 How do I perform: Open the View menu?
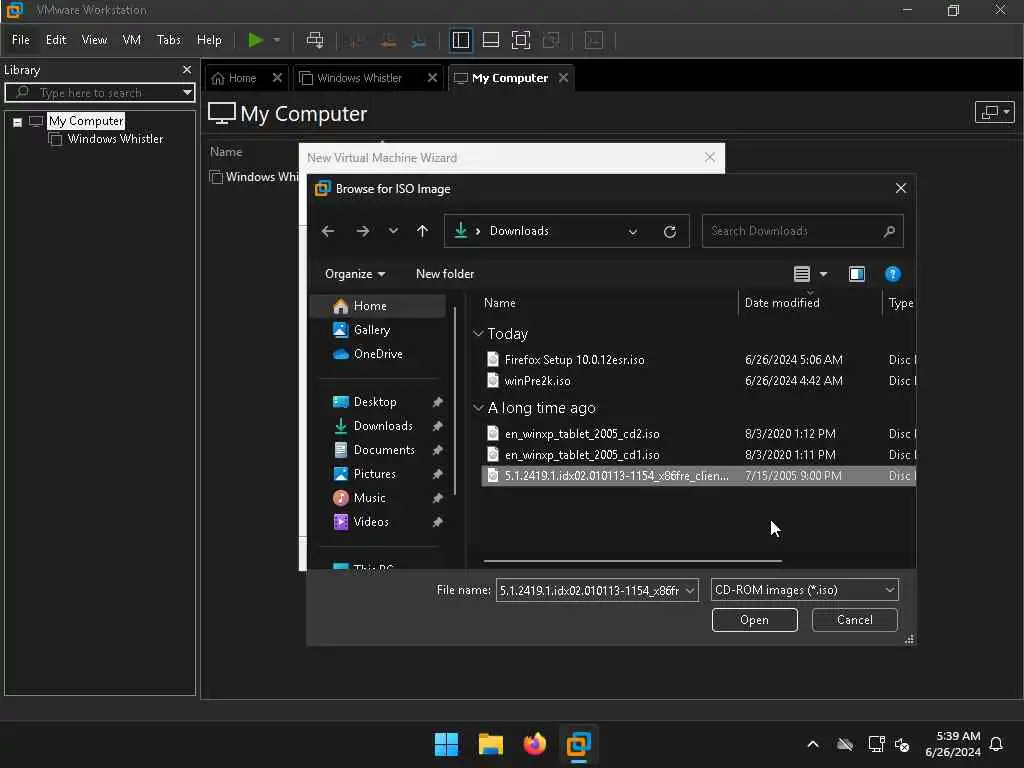point(94,40)
